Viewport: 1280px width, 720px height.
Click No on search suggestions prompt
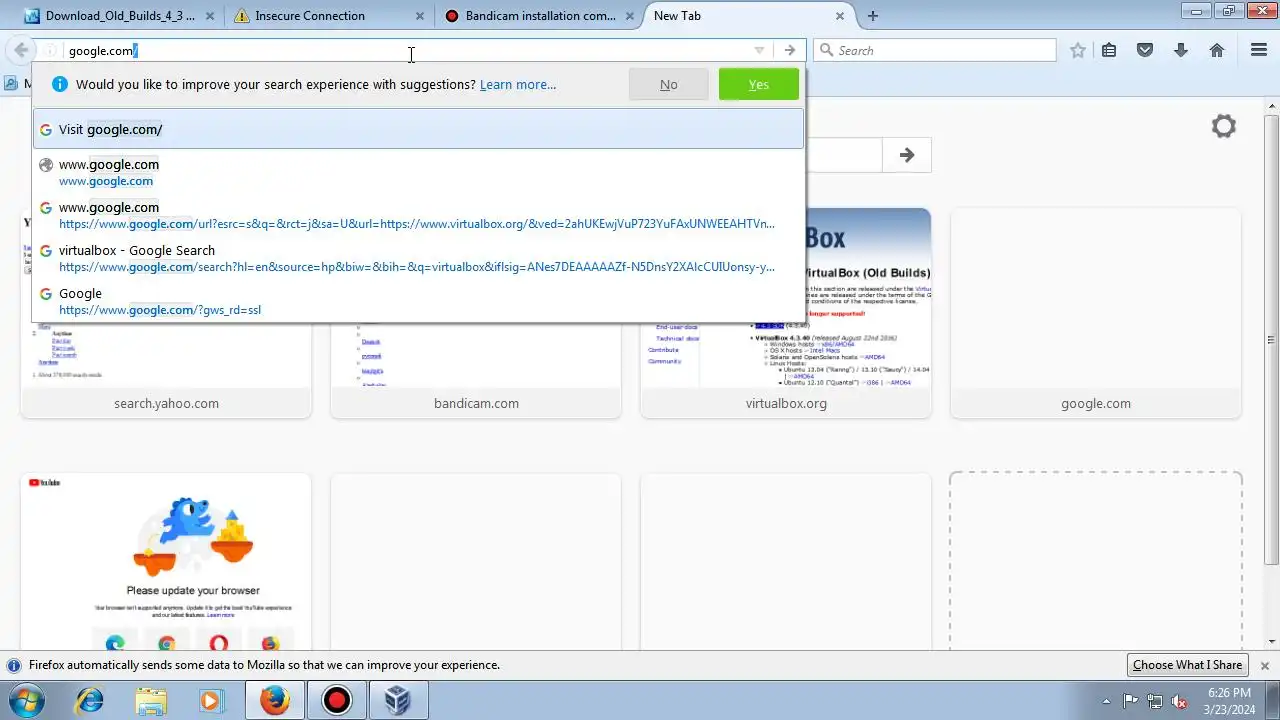click(669, 84)
